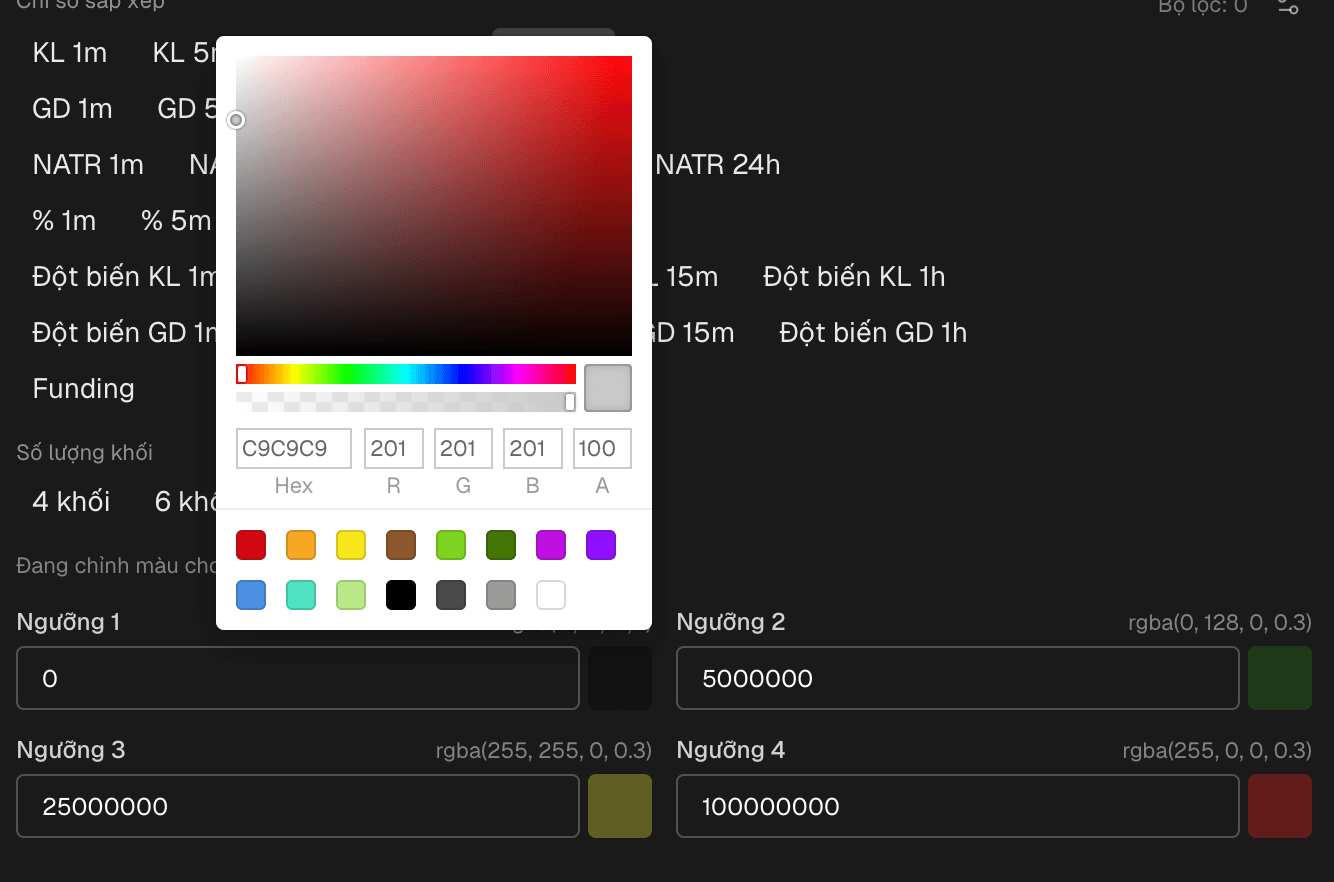Click the Ngưỡng 2 value input
Viewport: 1334px width, 882px height.
pyautogui.click(x=958, y=678)
